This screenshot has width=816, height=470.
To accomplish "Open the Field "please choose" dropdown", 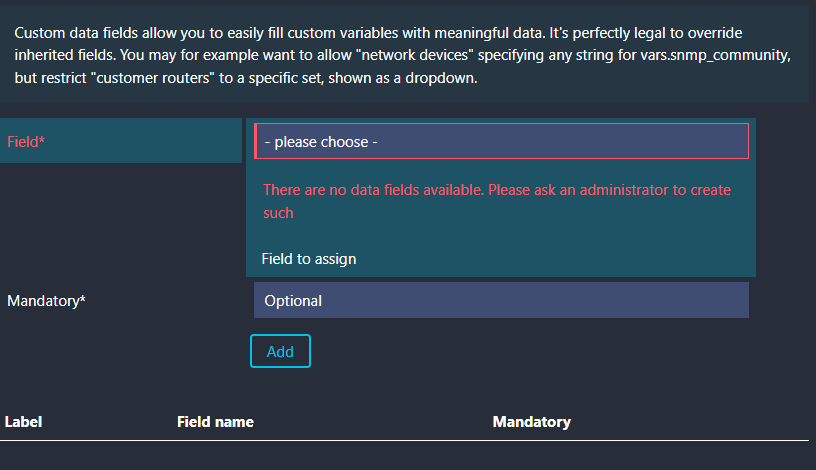I will click(500, 142).
